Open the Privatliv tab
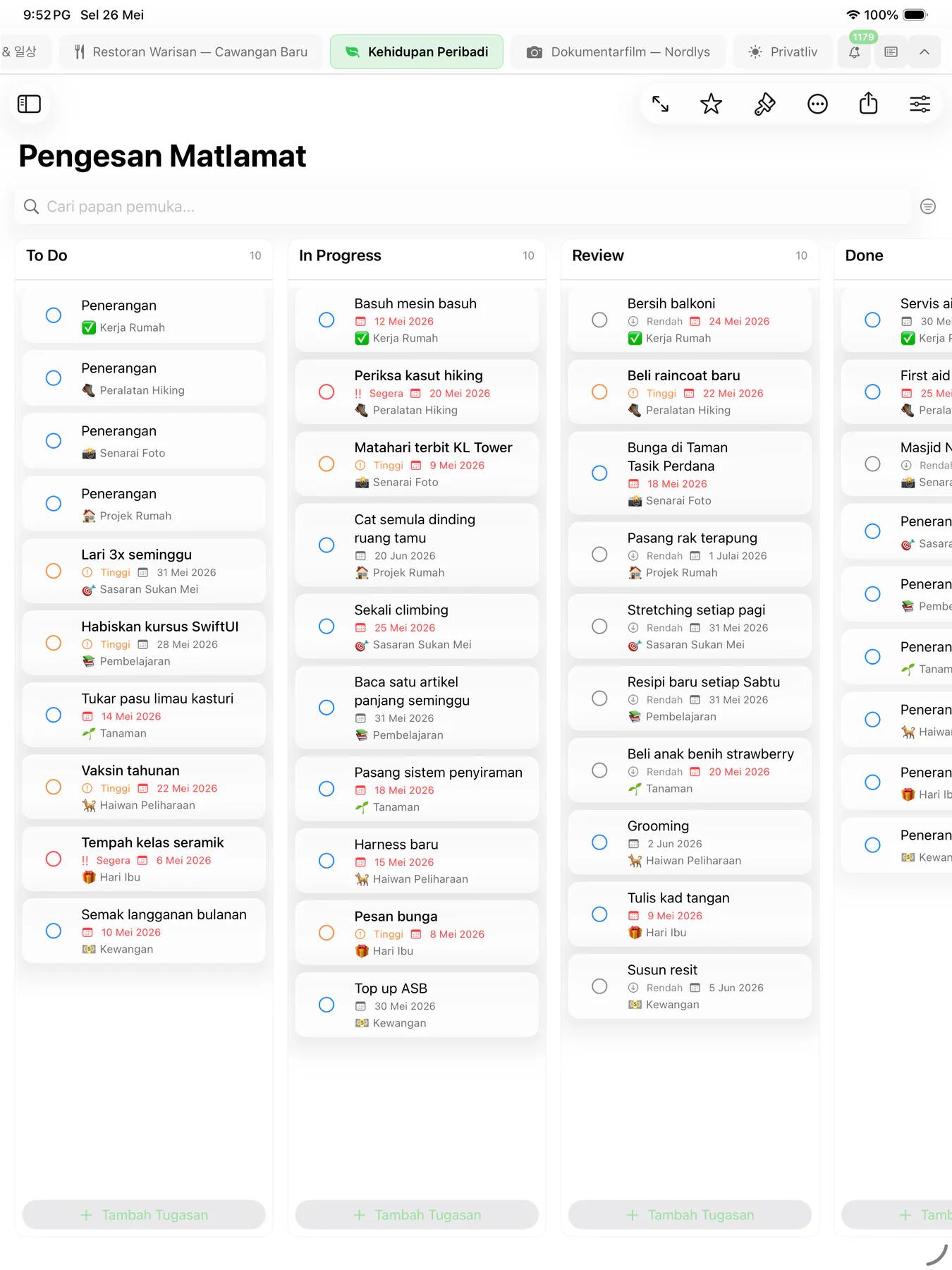The image size is (952, 1270). [x=783, y=52]
